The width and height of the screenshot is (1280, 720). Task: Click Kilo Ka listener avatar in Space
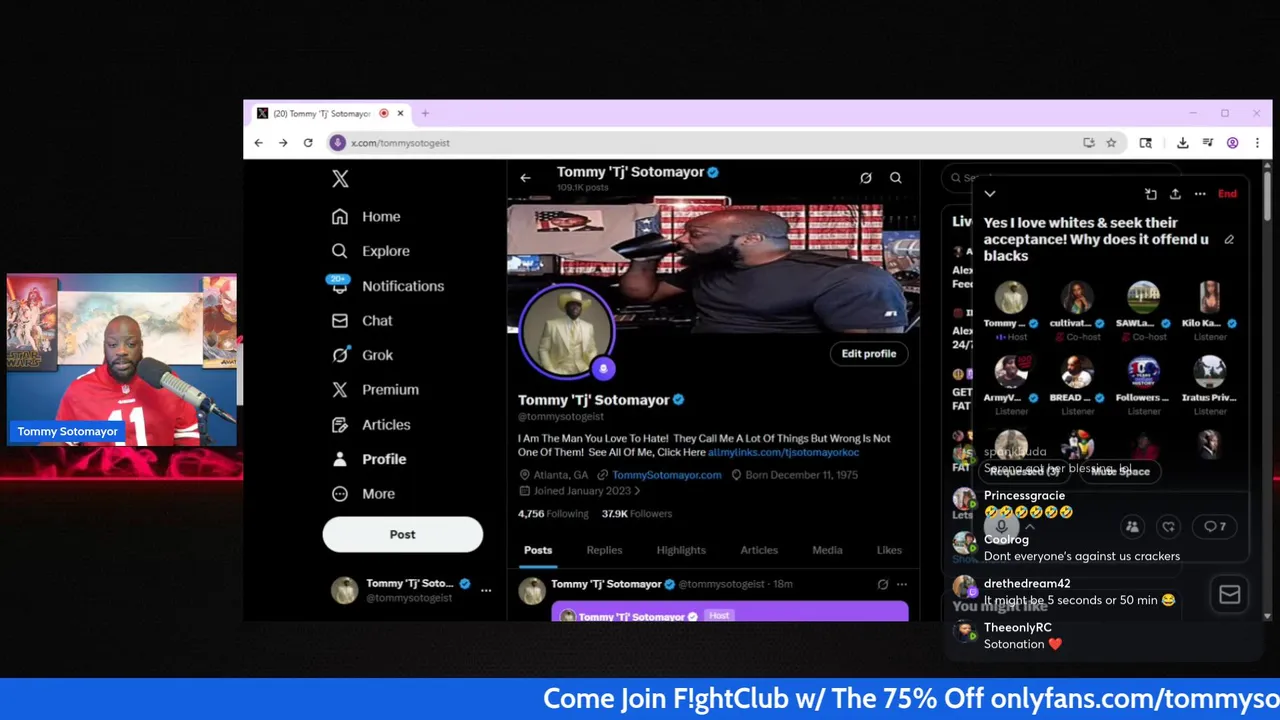pyautogui.click(x=1209, y=298)
